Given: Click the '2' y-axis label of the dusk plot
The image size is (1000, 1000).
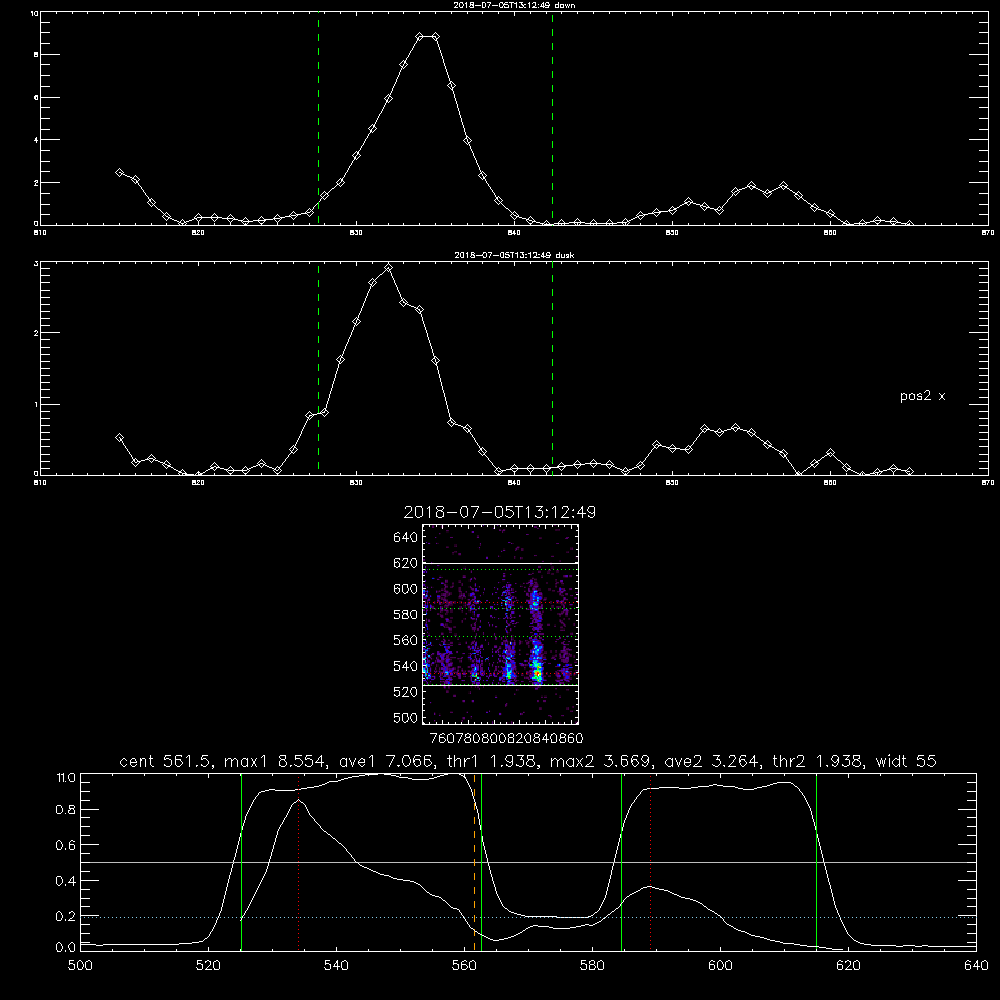Looking at the screenshot, I should coord(36,333).
